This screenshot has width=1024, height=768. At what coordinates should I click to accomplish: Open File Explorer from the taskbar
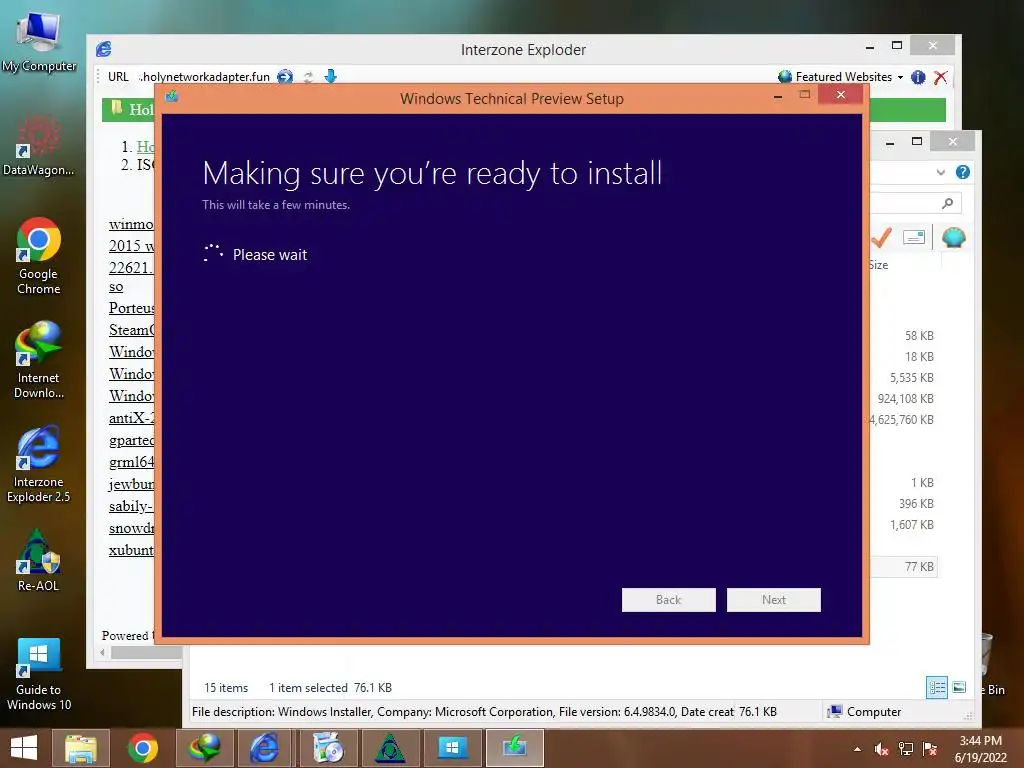pos(80,748)
